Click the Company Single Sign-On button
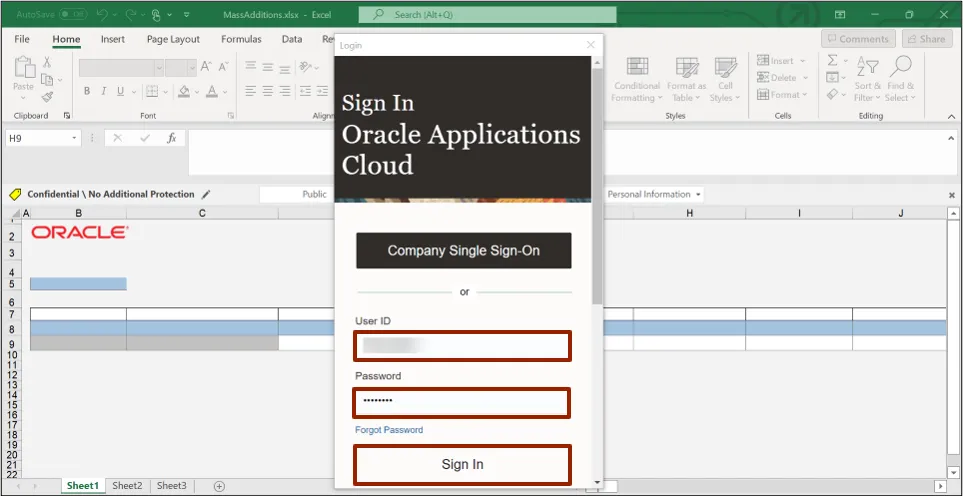 (x=463, y=251)
